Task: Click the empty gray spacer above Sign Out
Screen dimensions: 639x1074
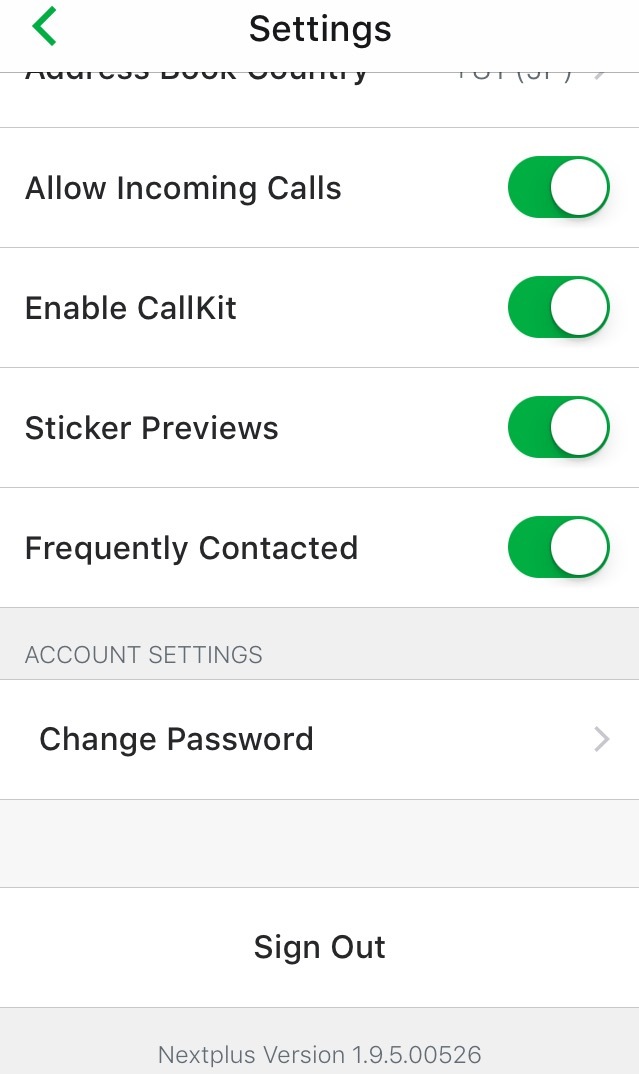Action: 319,843
